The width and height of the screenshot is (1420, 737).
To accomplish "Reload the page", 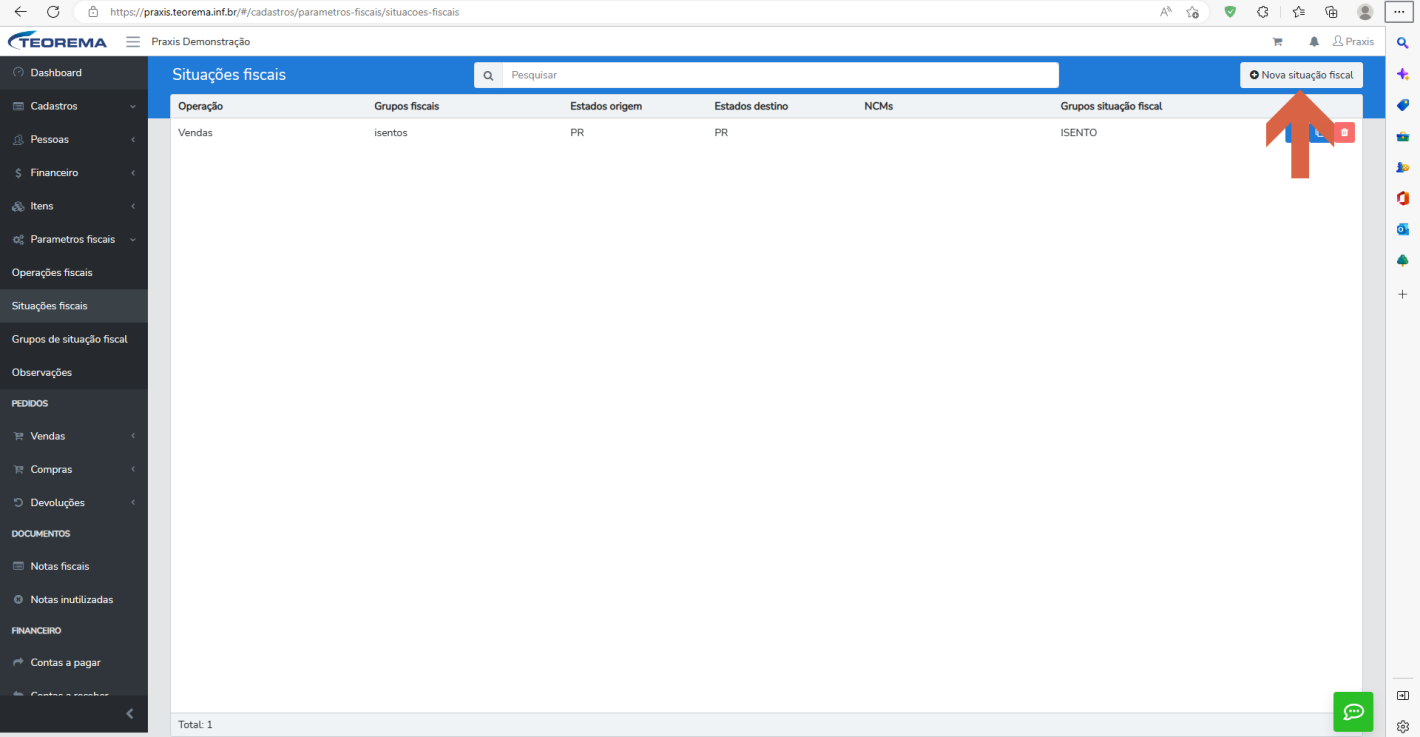I will click(53, 12).
